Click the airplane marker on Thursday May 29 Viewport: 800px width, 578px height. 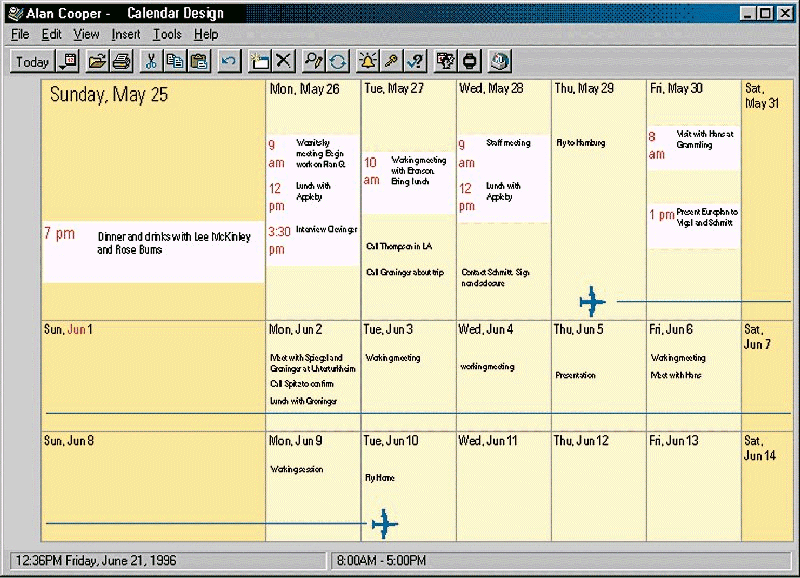click(593, 300)
